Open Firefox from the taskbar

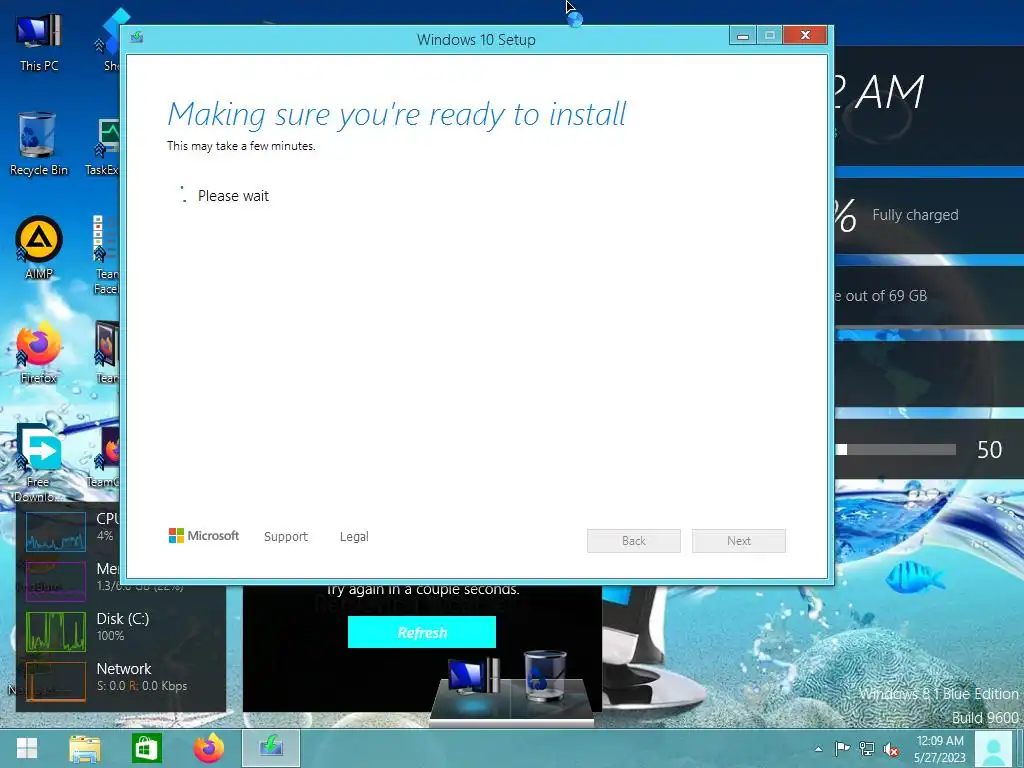click(x=208, y=748)
